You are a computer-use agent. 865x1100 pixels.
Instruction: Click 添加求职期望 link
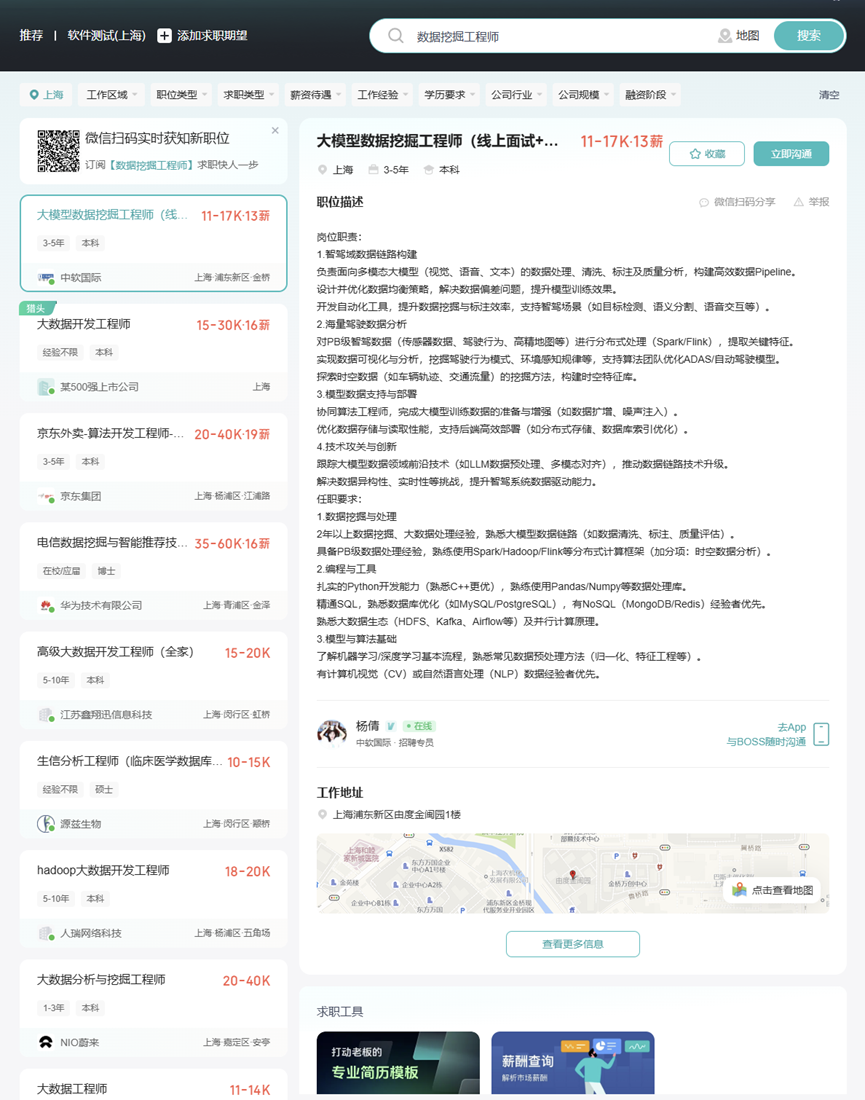[212, 36]
